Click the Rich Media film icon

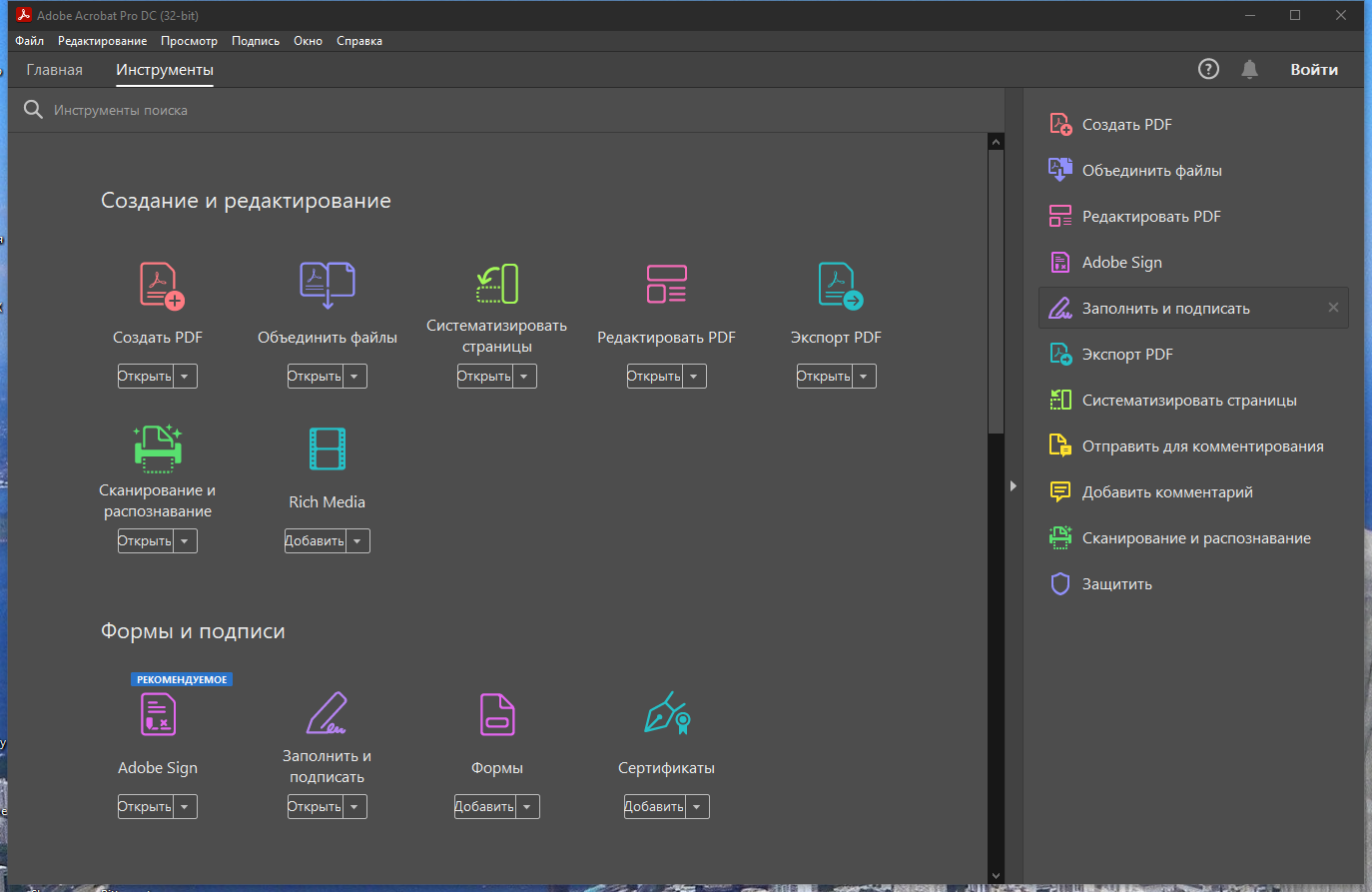tap(328, 448)
